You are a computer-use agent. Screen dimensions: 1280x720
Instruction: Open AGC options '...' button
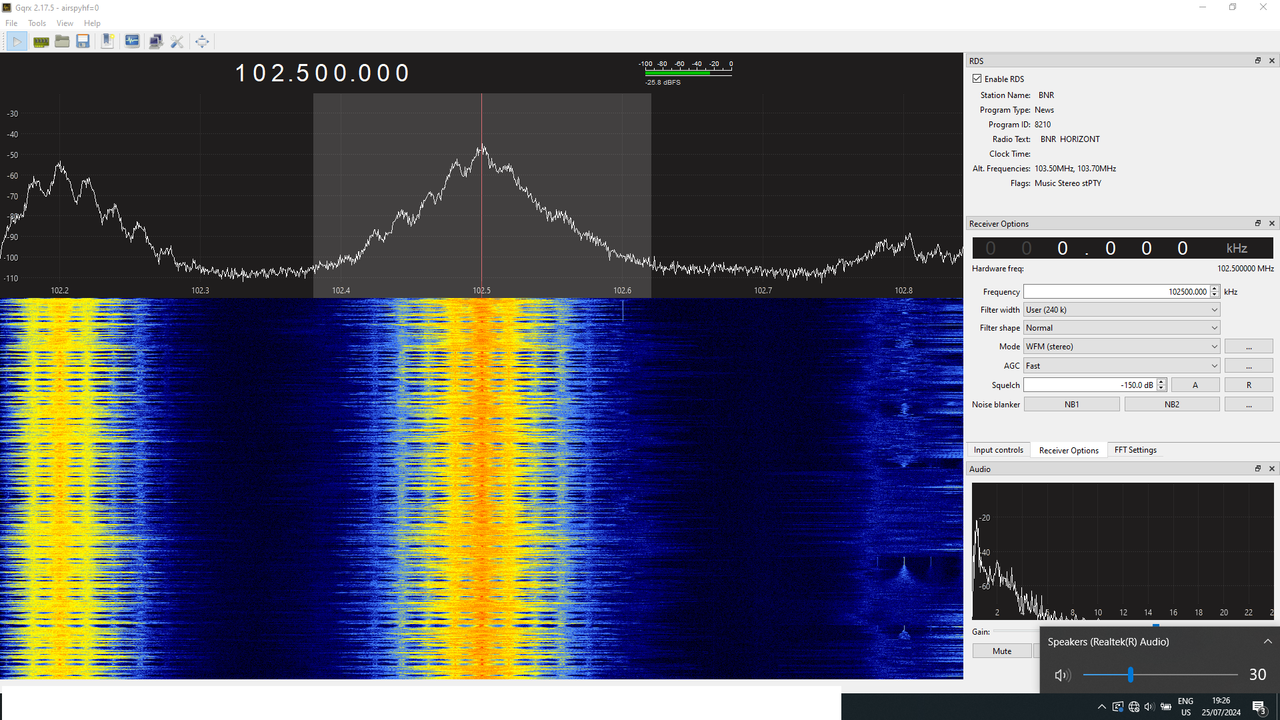pos(1249,366)
